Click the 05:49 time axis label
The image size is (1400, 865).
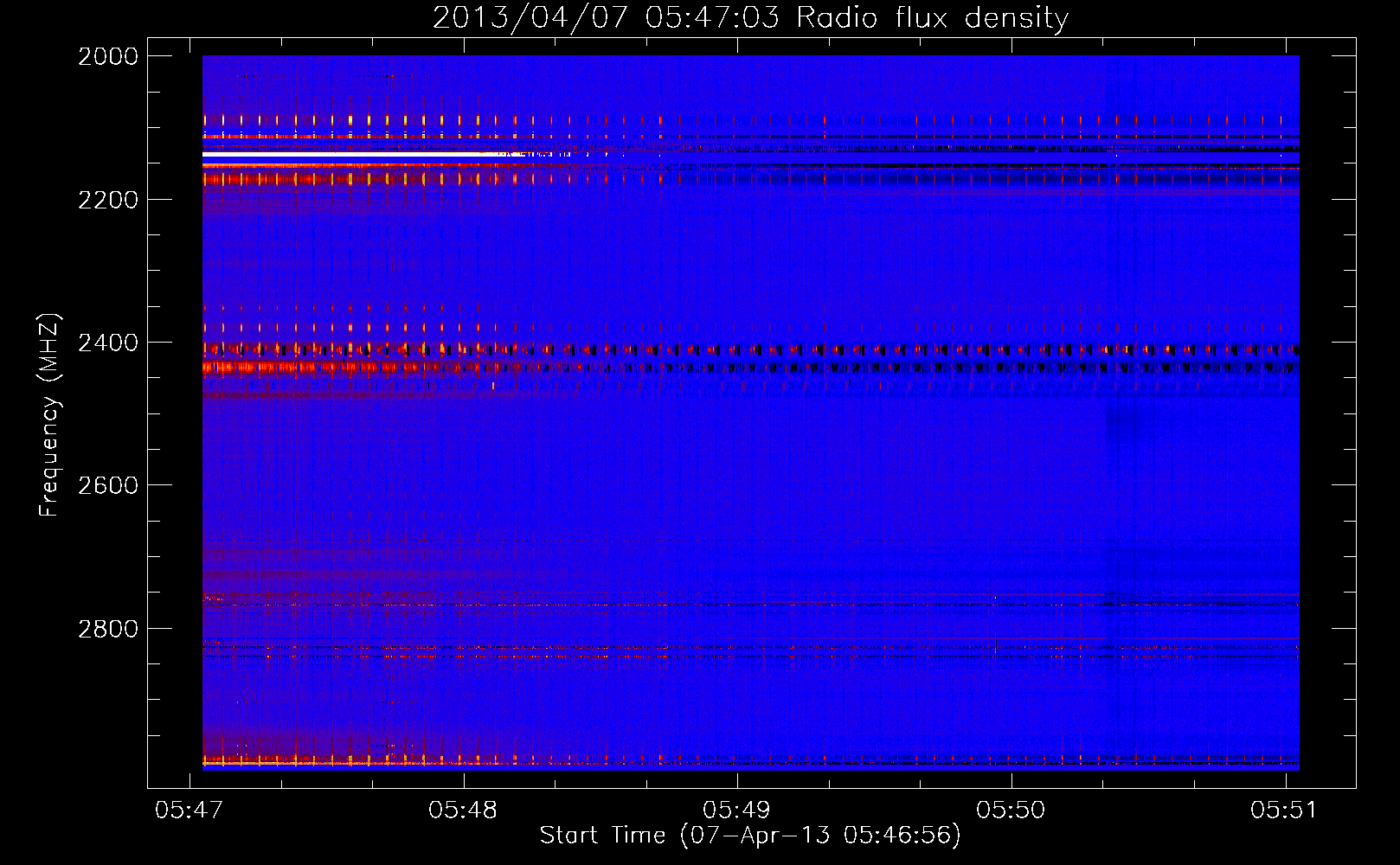[x=736, y=810]
